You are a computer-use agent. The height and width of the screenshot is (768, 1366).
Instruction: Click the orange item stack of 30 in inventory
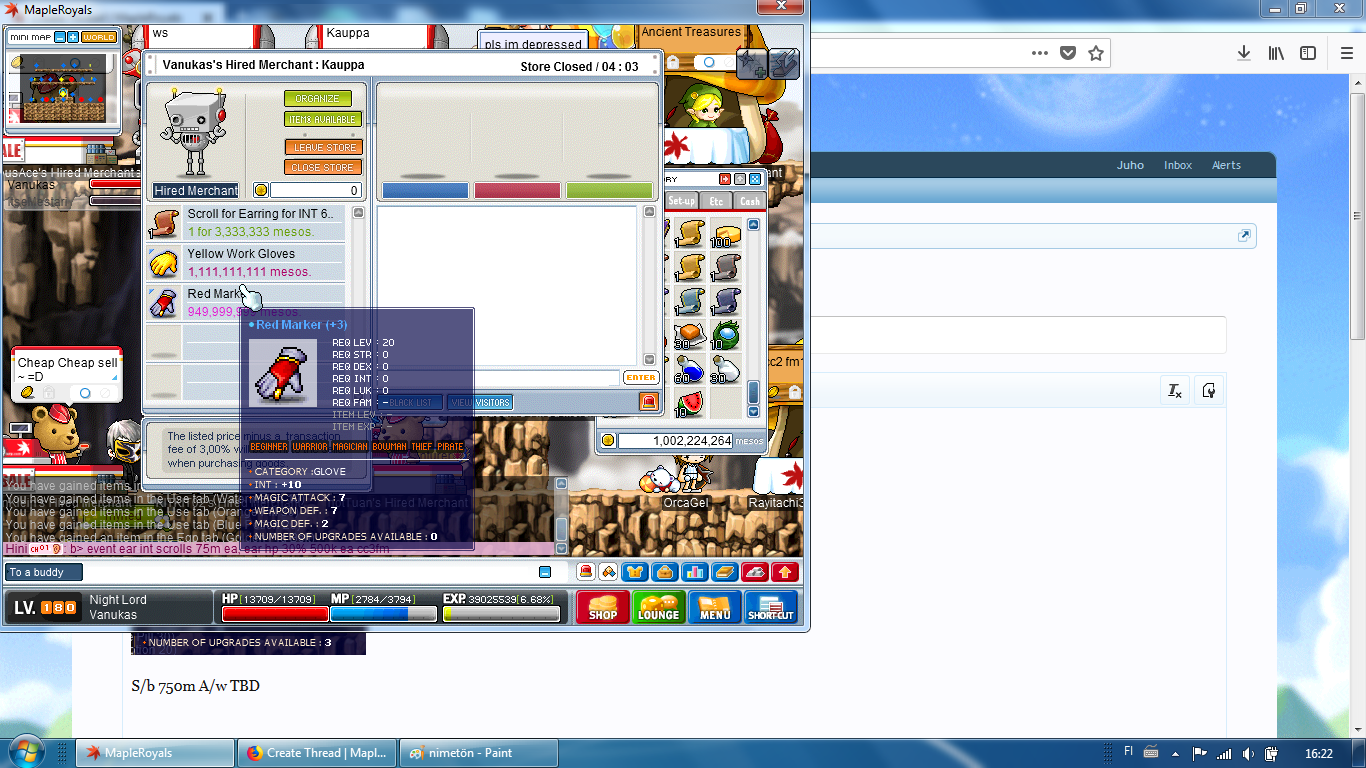[689, 335]
